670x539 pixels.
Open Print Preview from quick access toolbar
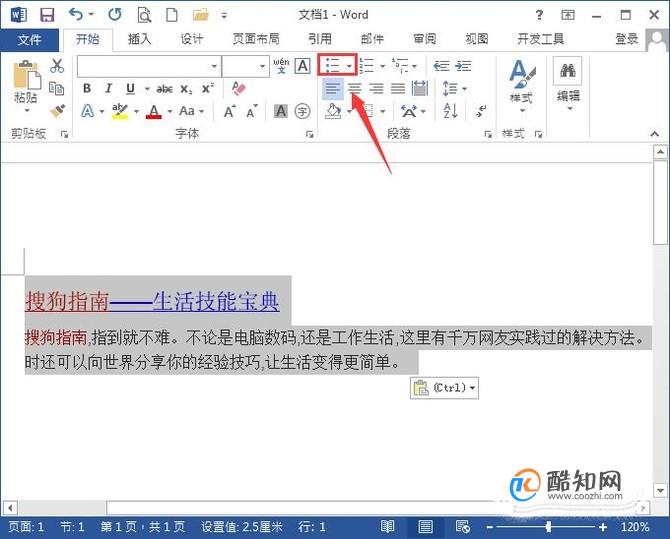tap(144, 15)
